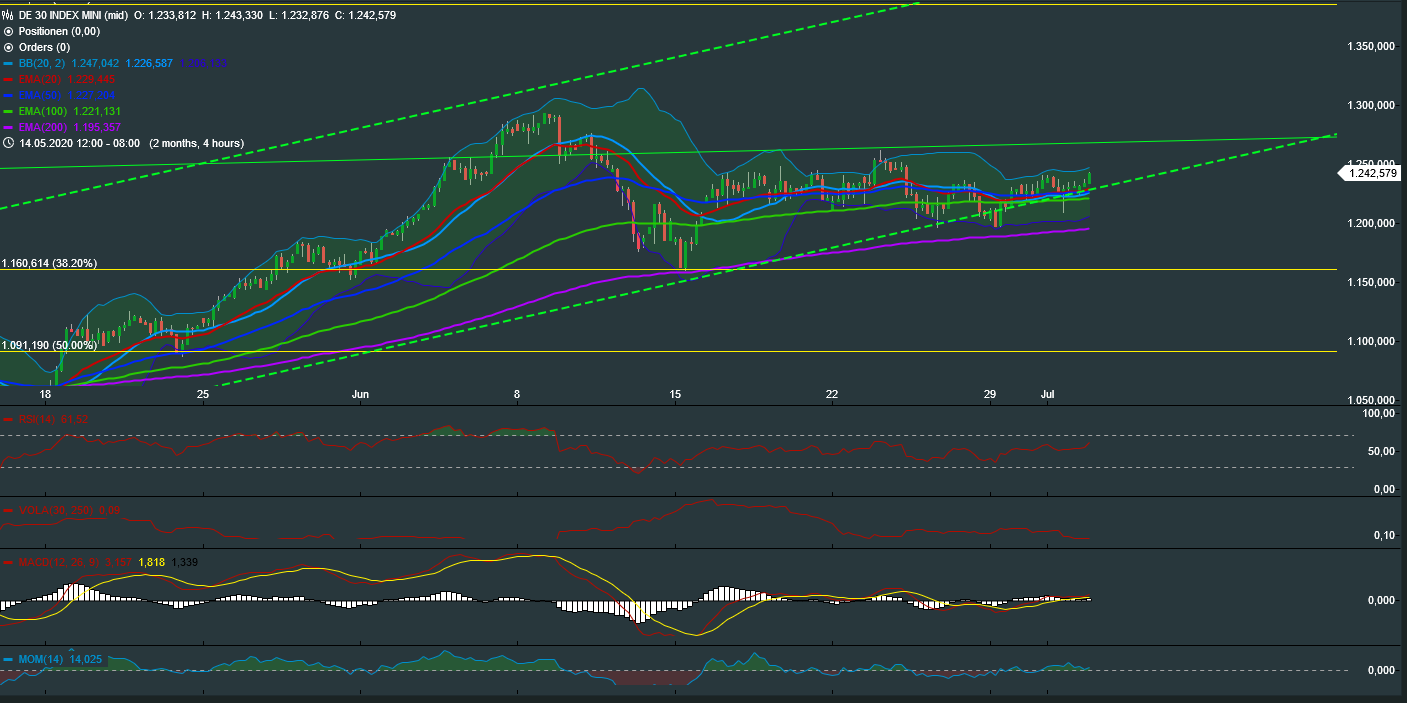The width and height of the screenshot is (1407, 703).
Task: Click the blue MOM(14) legend line icon
Action: tap(9, 660)
